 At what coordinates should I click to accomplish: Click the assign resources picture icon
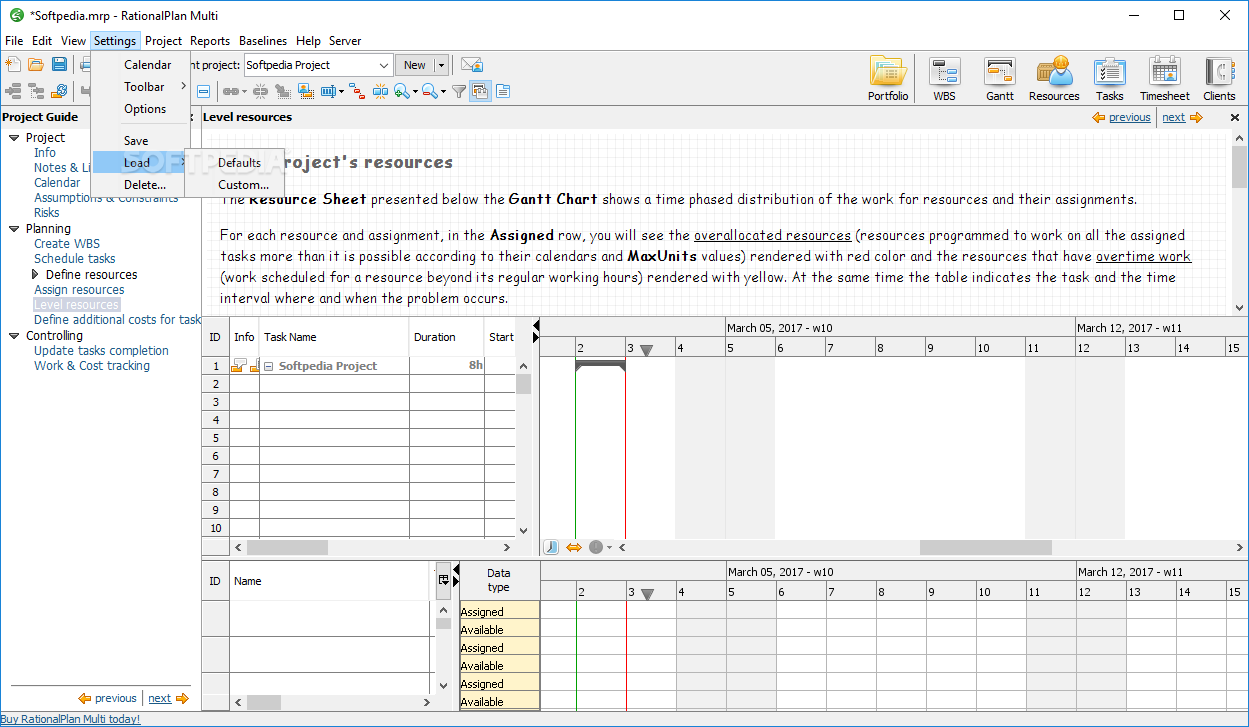[x=306, y=91]
